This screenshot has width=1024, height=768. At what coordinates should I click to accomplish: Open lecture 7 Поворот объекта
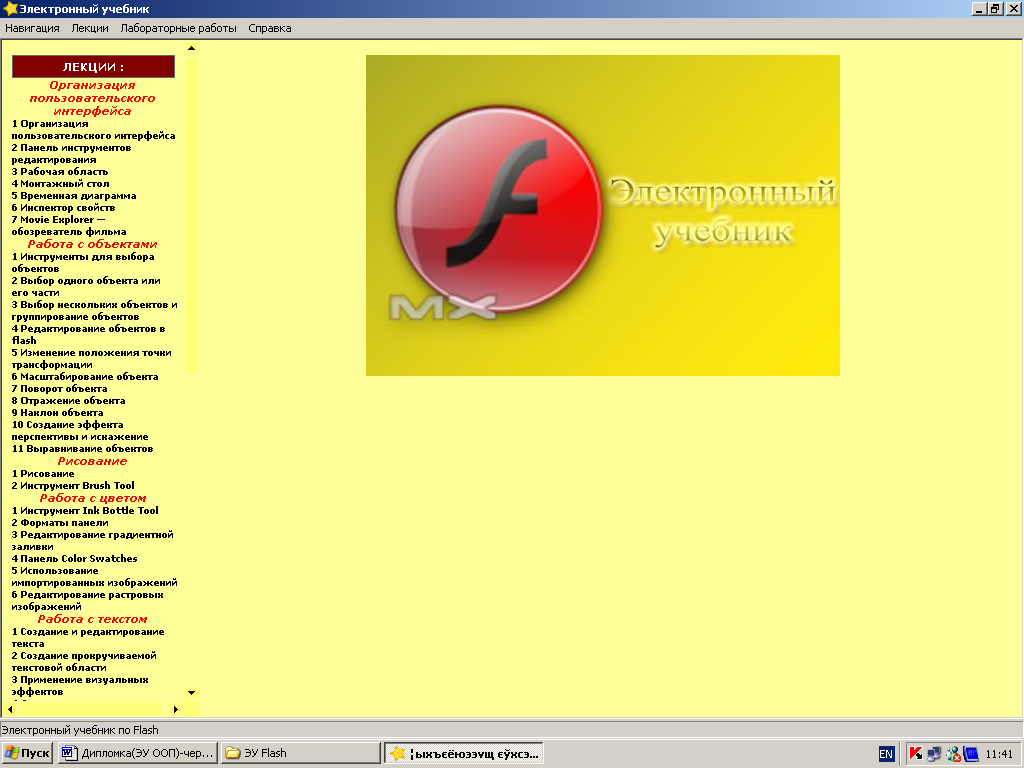[x=59, y=389]
